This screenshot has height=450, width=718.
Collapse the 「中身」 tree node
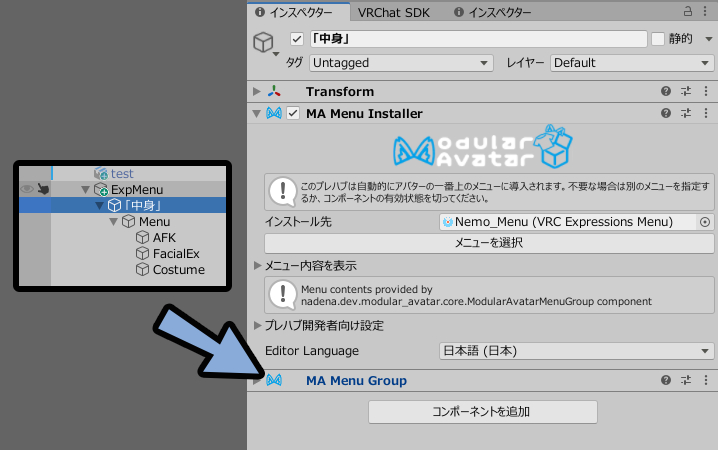[99, 206]
